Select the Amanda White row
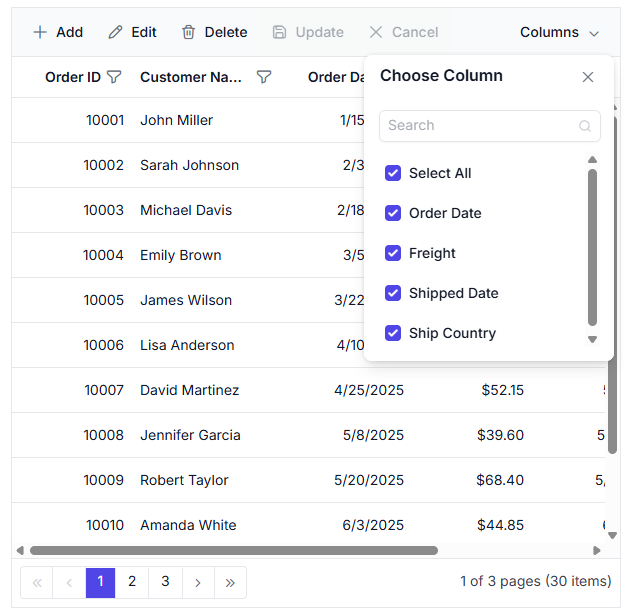The height and width of the screenshot is (615, 625). click(309, 525)
